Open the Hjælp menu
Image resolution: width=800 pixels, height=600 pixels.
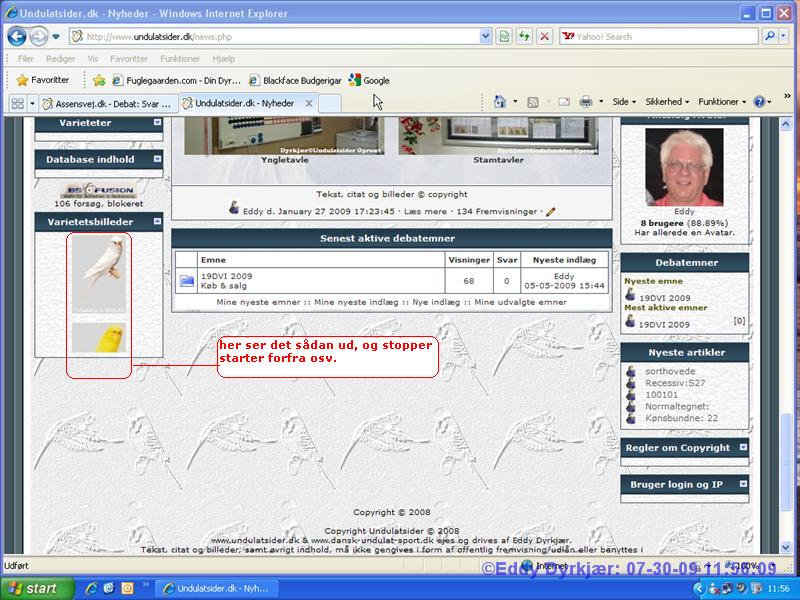223,59
